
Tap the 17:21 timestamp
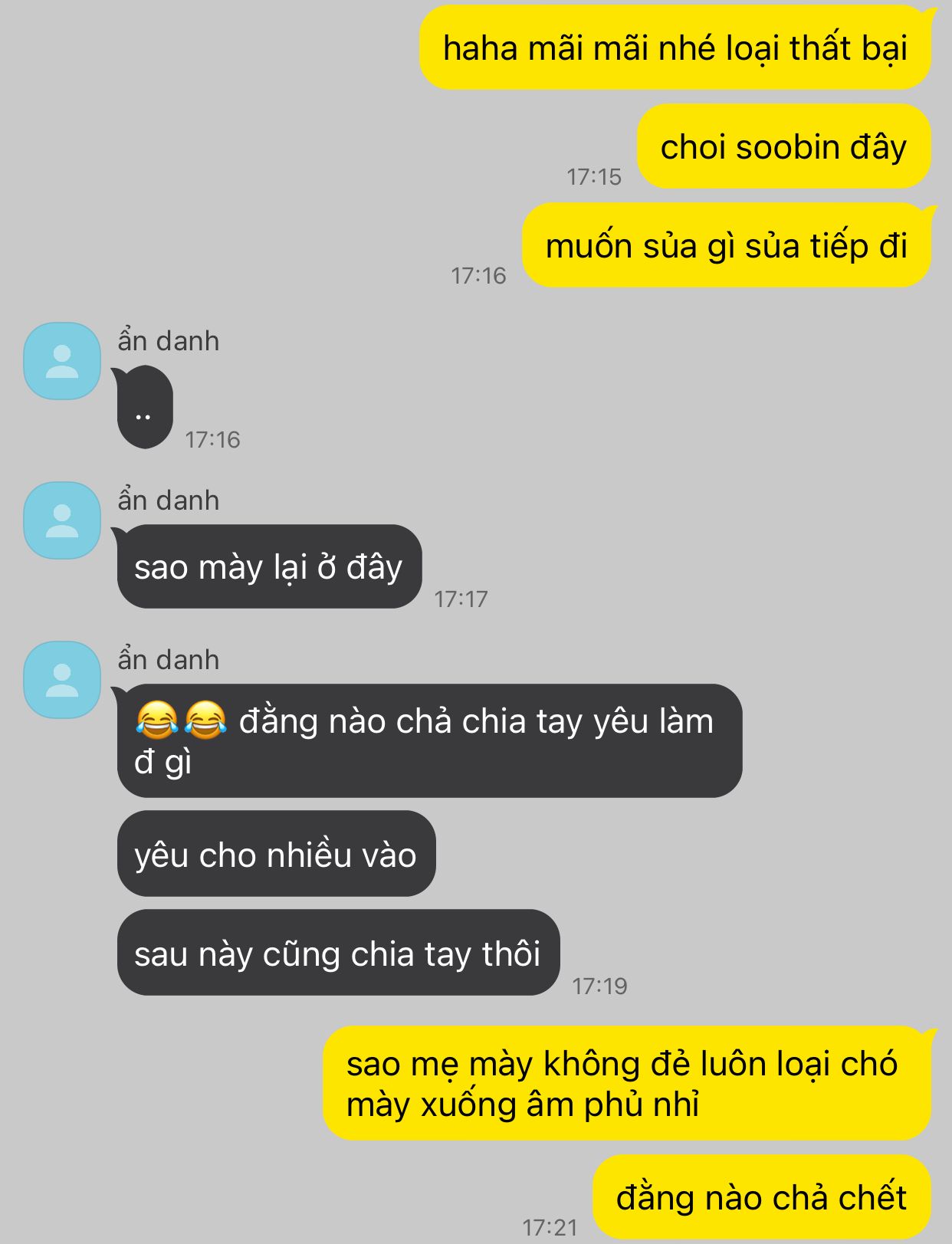pyautogui.click(x=550, y=1228)
